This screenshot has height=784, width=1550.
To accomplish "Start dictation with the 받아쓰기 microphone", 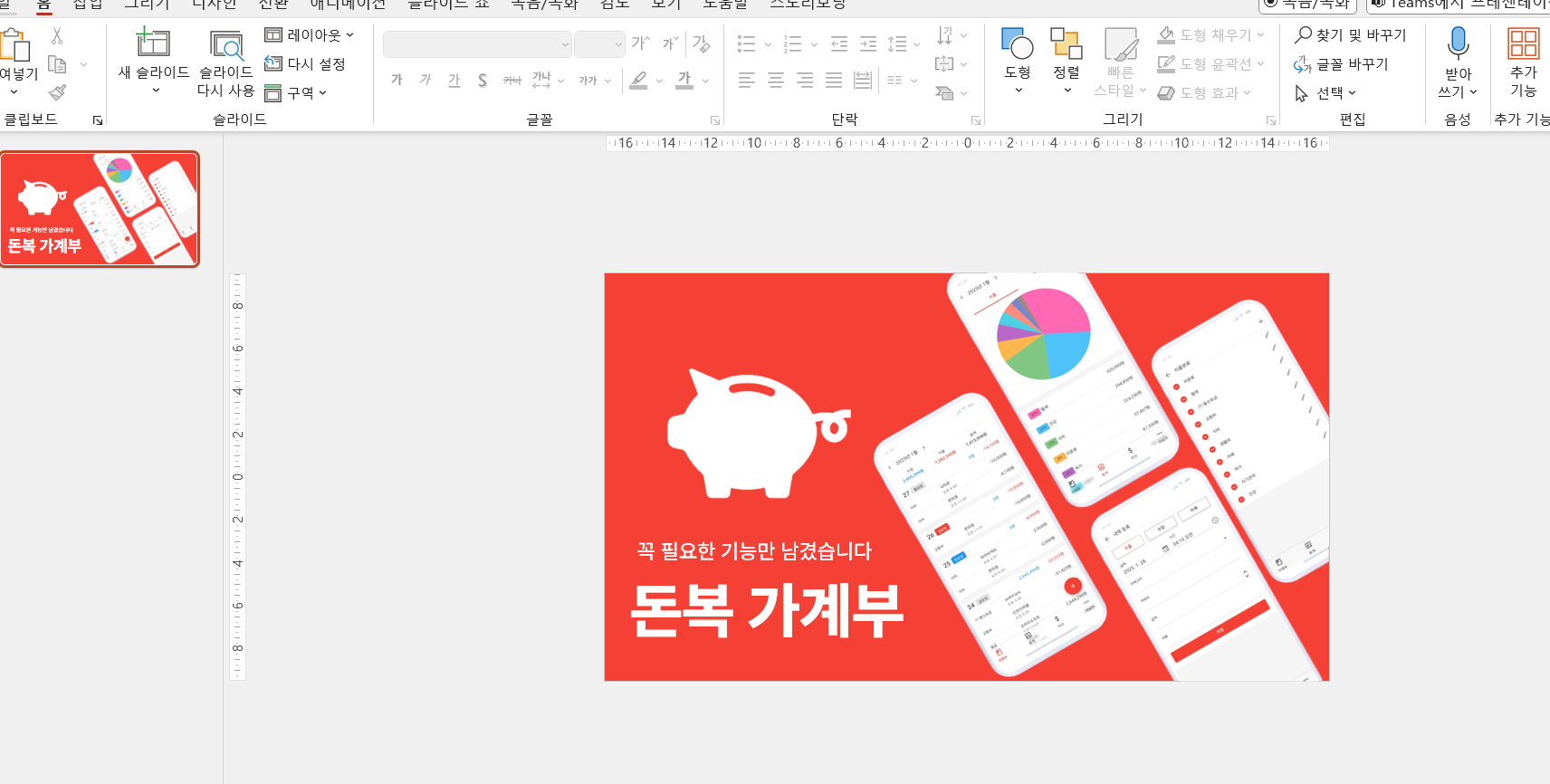I will [1458, 43].
